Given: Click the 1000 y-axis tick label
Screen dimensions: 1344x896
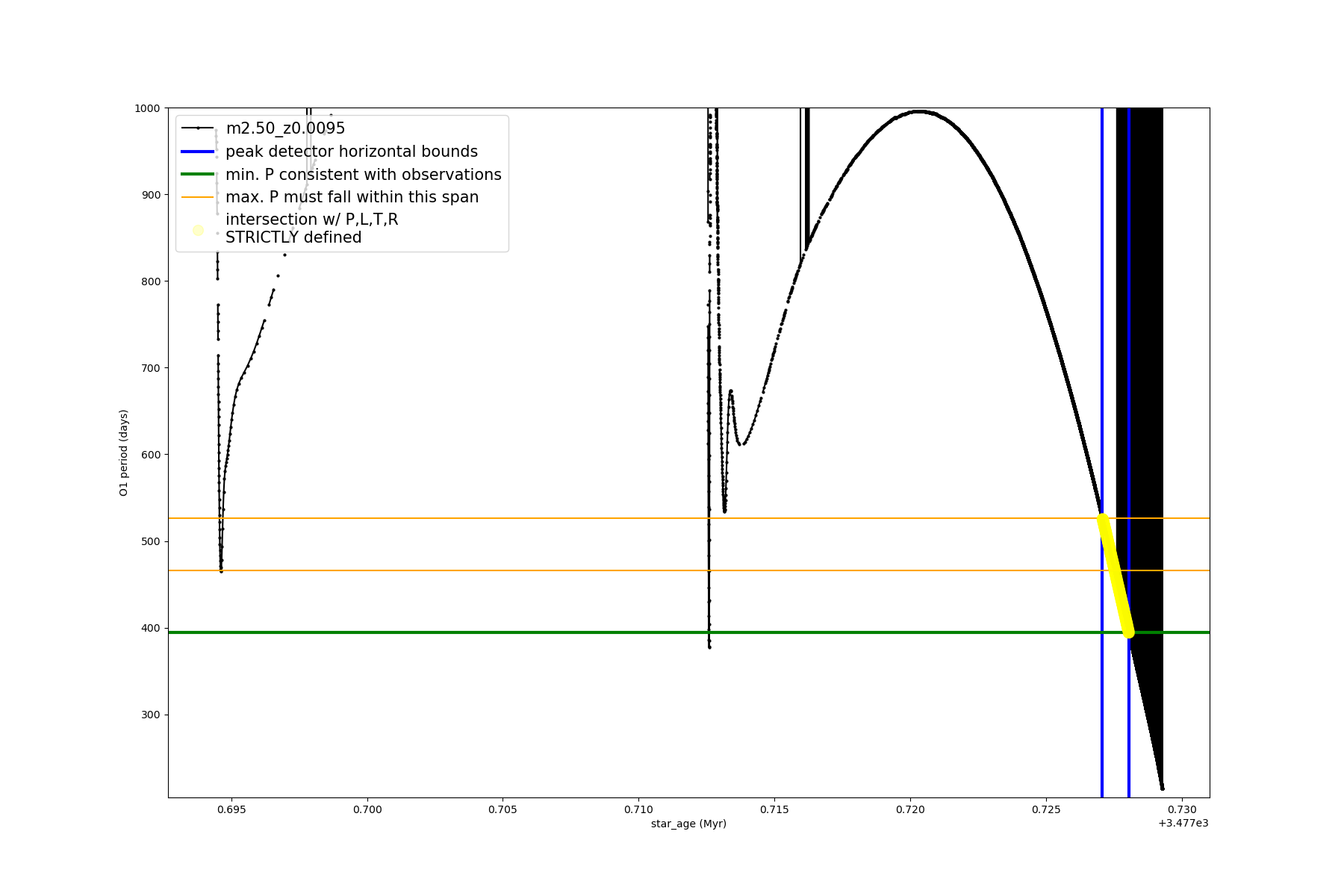Looking at the screenshot, I should (x=147, y=108).
